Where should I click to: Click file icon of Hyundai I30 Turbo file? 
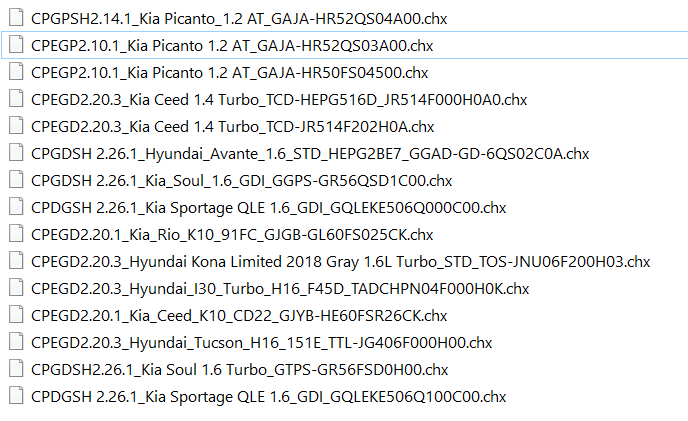pyautogui.click(x=14, y=288)
